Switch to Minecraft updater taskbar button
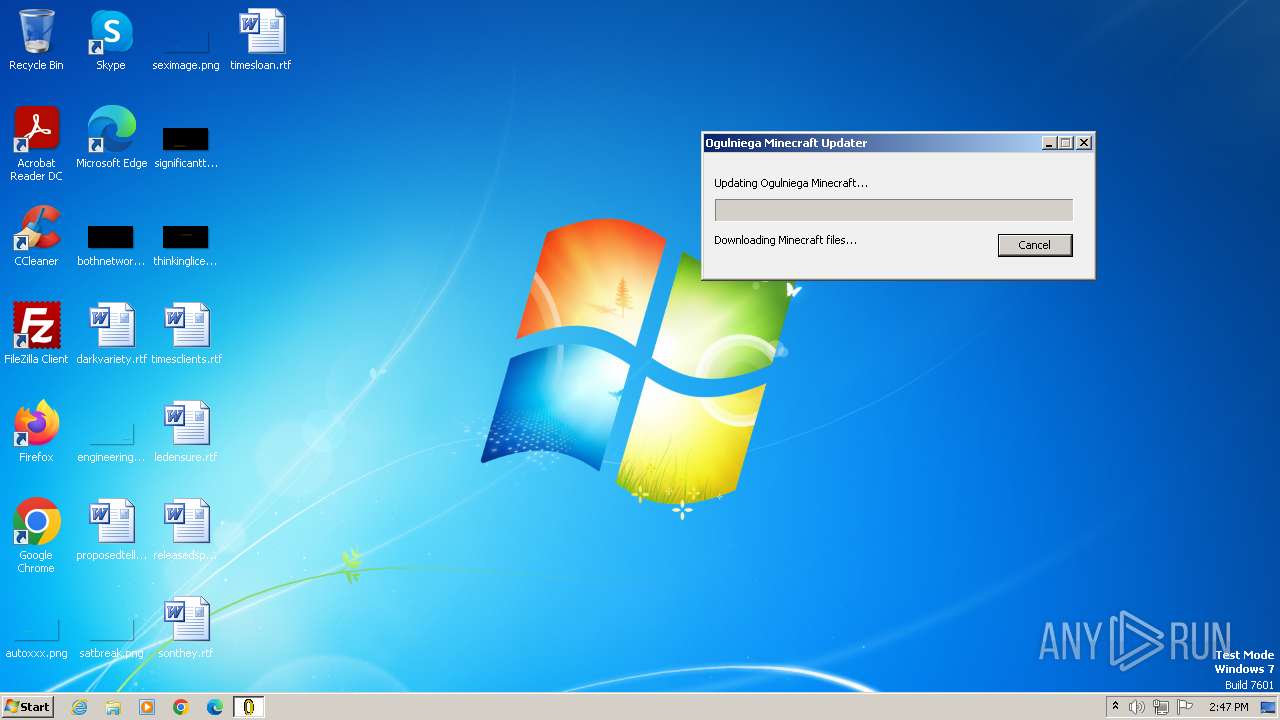 coord(249,707)
